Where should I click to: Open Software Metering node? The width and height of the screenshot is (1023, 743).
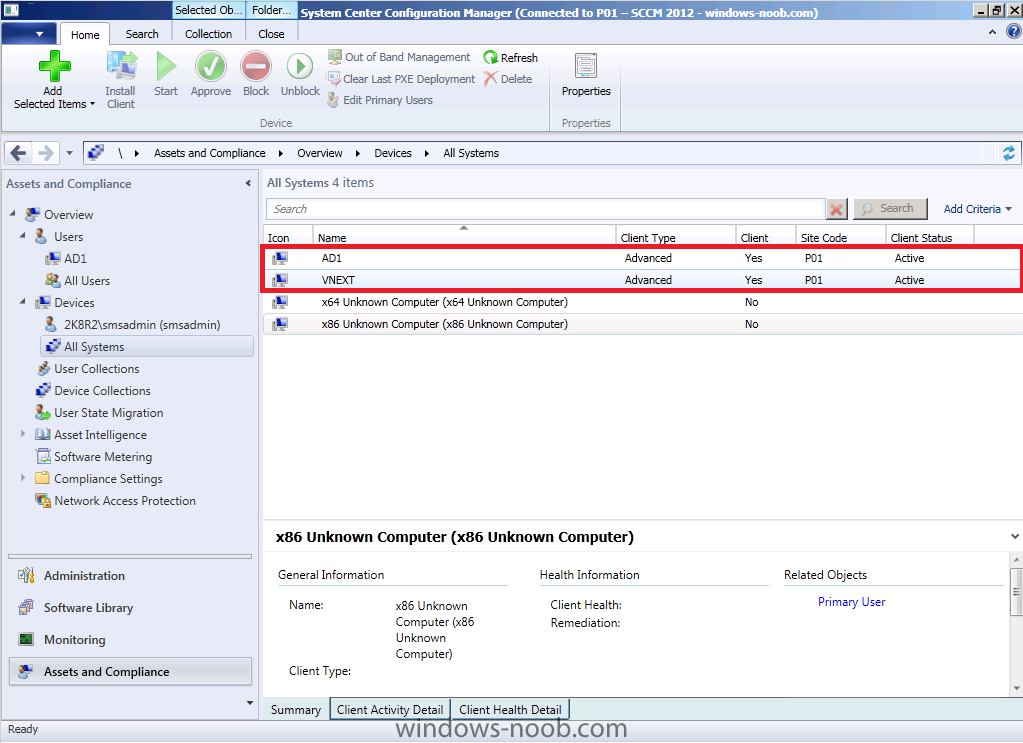coord(102,457)
